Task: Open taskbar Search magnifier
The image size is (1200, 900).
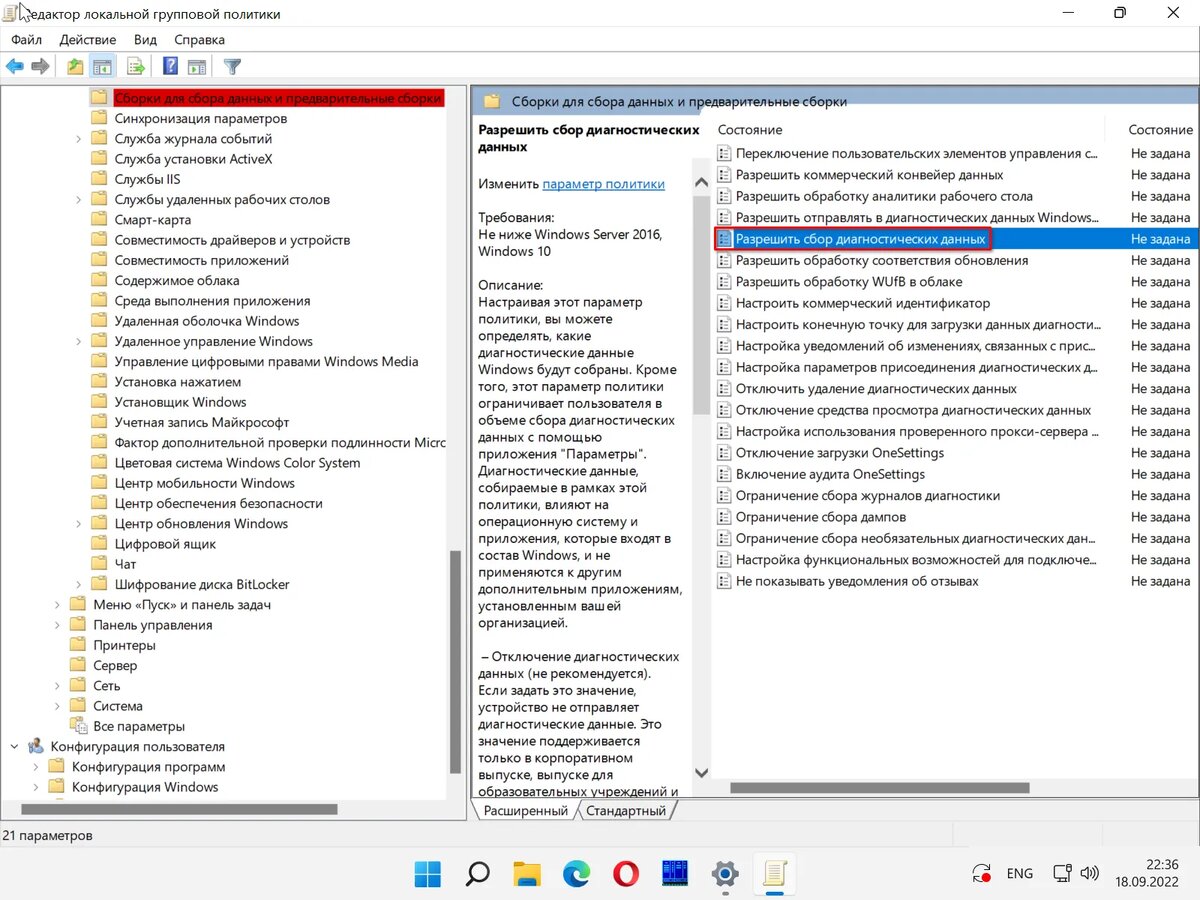Action: [477, 874]
